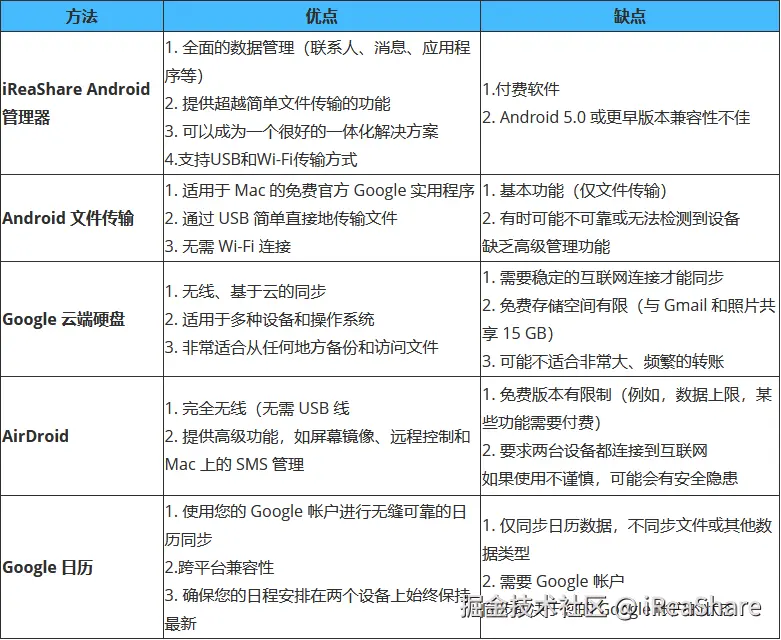Click text 确保您的日程安排在两个设备上始终保持最新

tap(318, 609)
